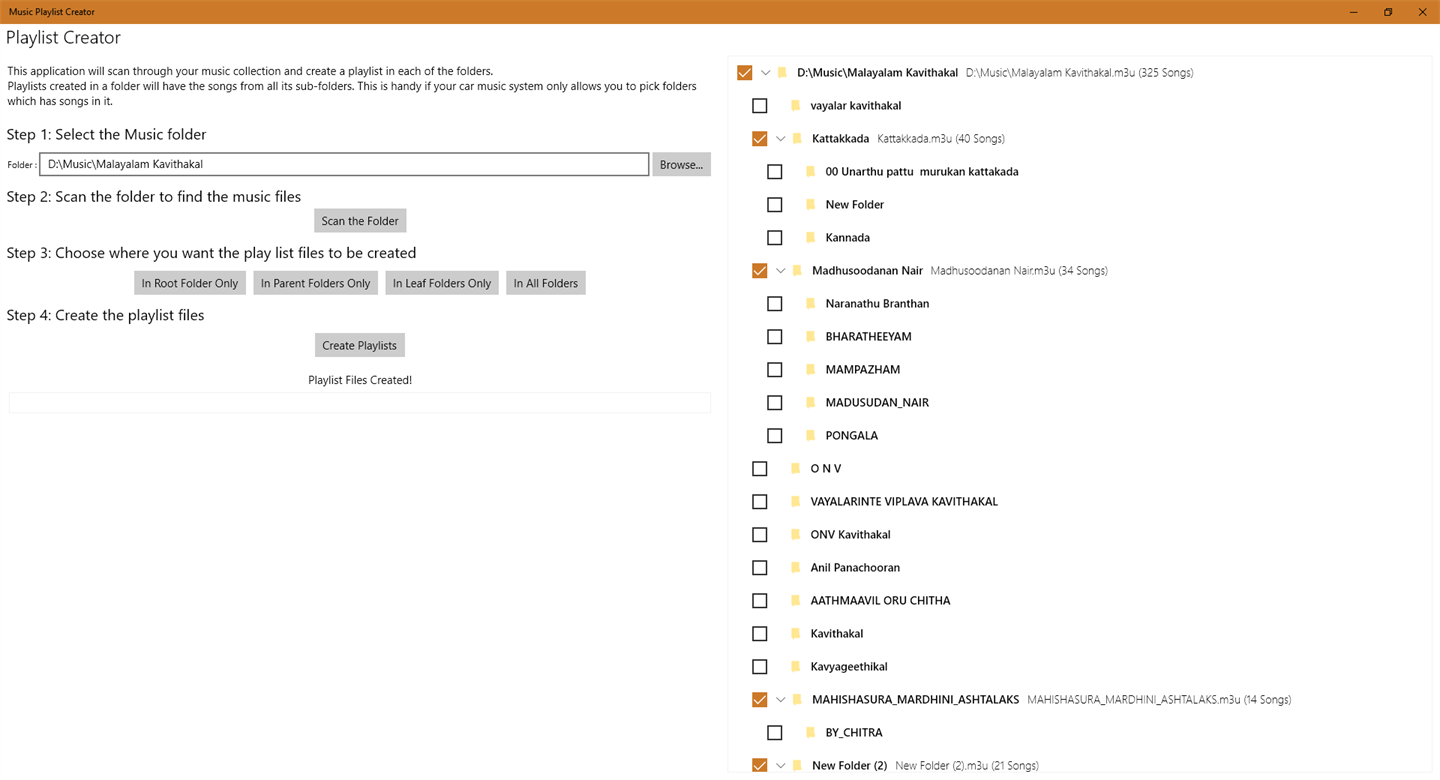Click the Create Playlists button
This screenshot has width=1440, height=780.
click(x=360, y=345)
